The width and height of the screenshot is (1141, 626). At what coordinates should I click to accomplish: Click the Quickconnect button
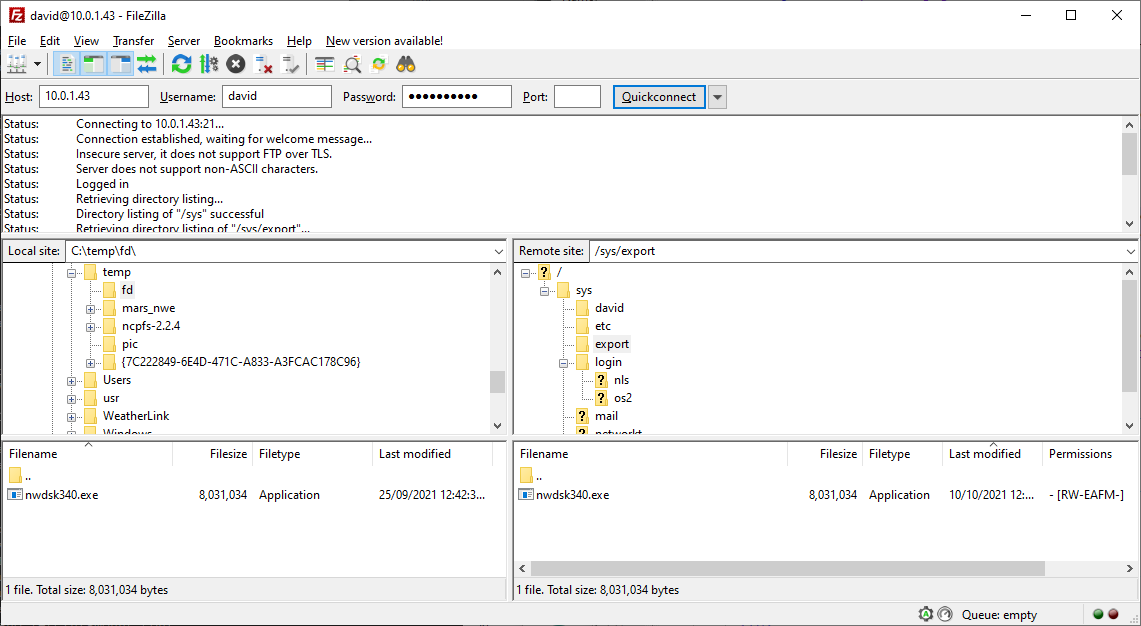point(659,97)
